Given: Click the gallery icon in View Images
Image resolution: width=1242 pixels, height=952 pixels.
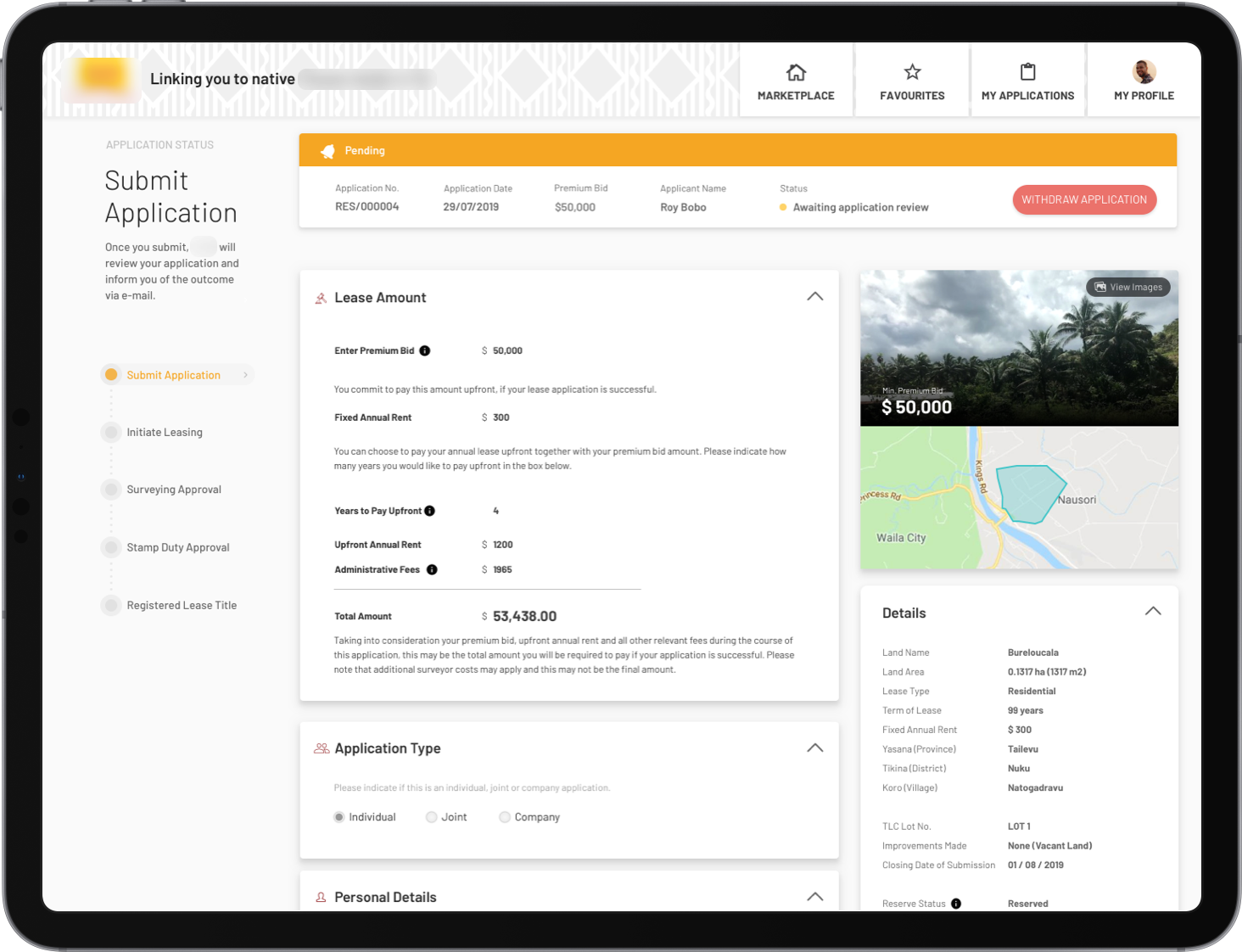Looking at the screenshot, I should (x=1100, y=287).
